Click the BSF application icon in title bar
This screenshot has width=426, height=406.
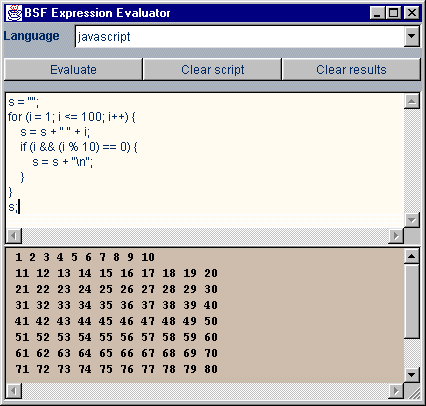(x=14, y=13)
